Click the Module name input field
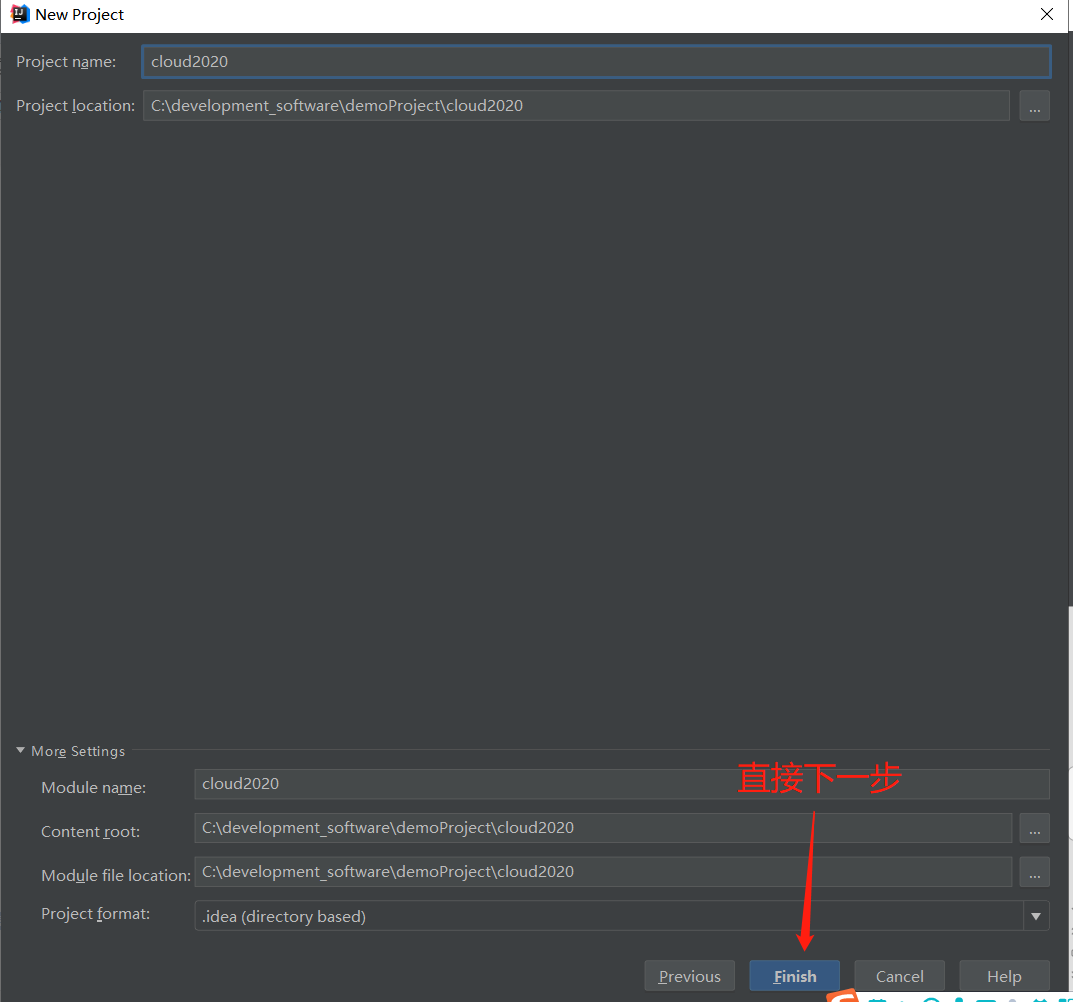The image size is (1073, 1002). coord(621,784)
